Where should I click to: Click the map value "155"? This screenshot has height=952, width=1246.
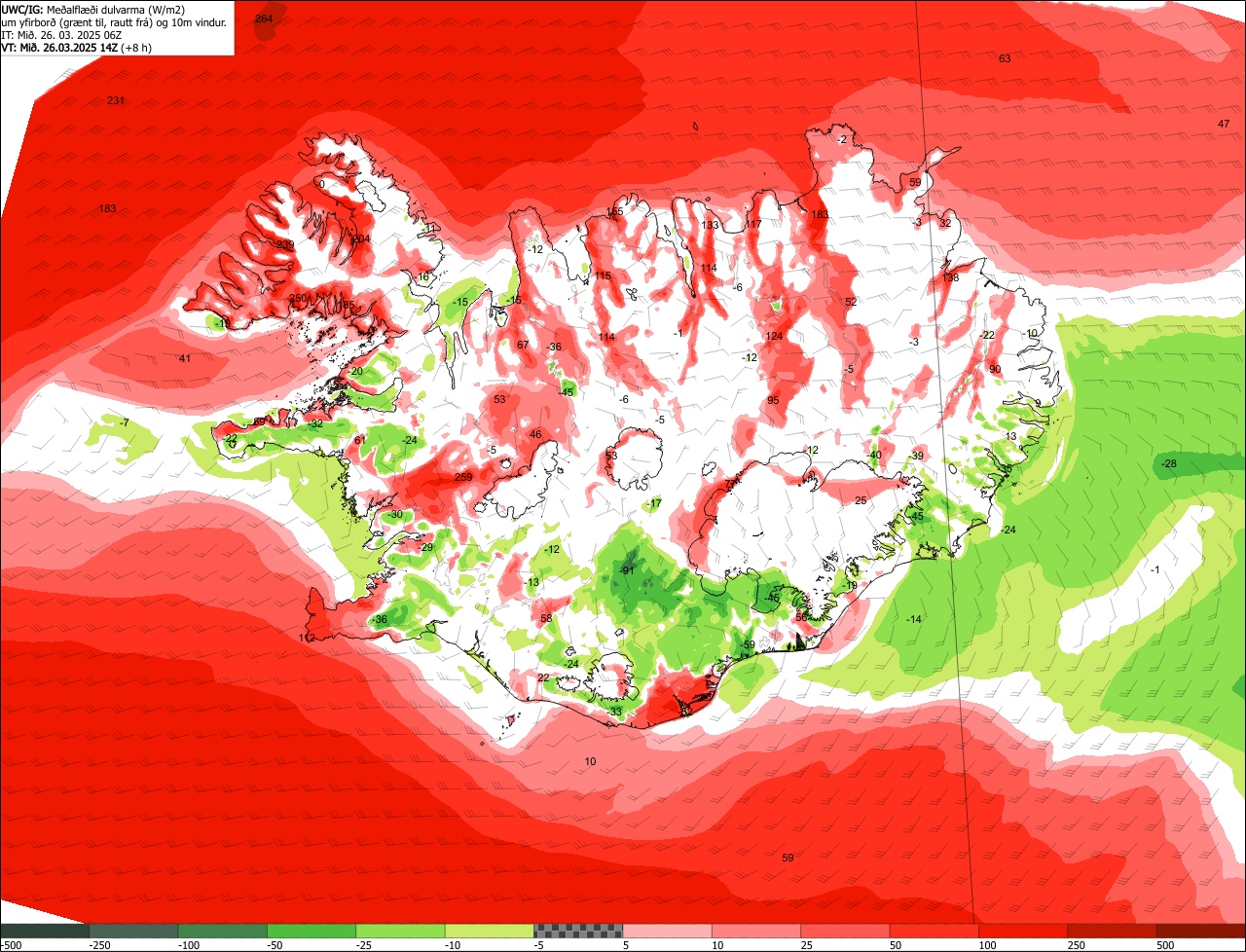(x=614, y=212)
